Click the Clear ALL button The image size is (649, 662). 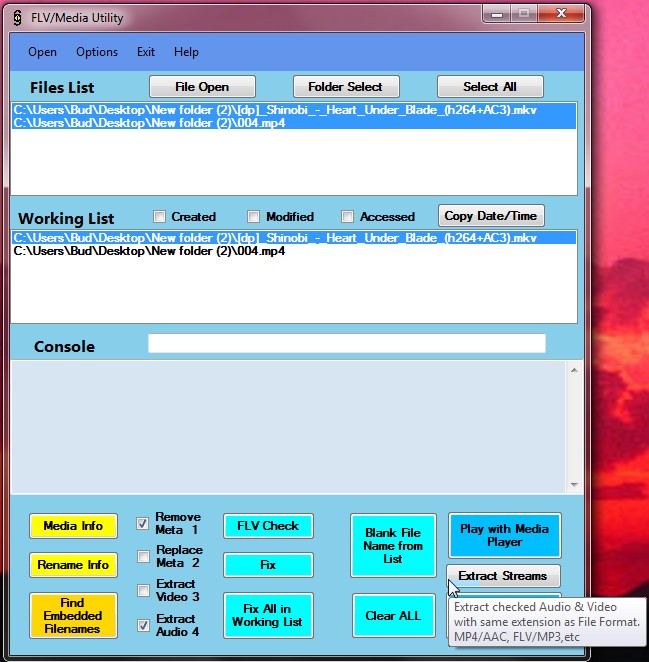pyautogui.click(x=393, y=616)
